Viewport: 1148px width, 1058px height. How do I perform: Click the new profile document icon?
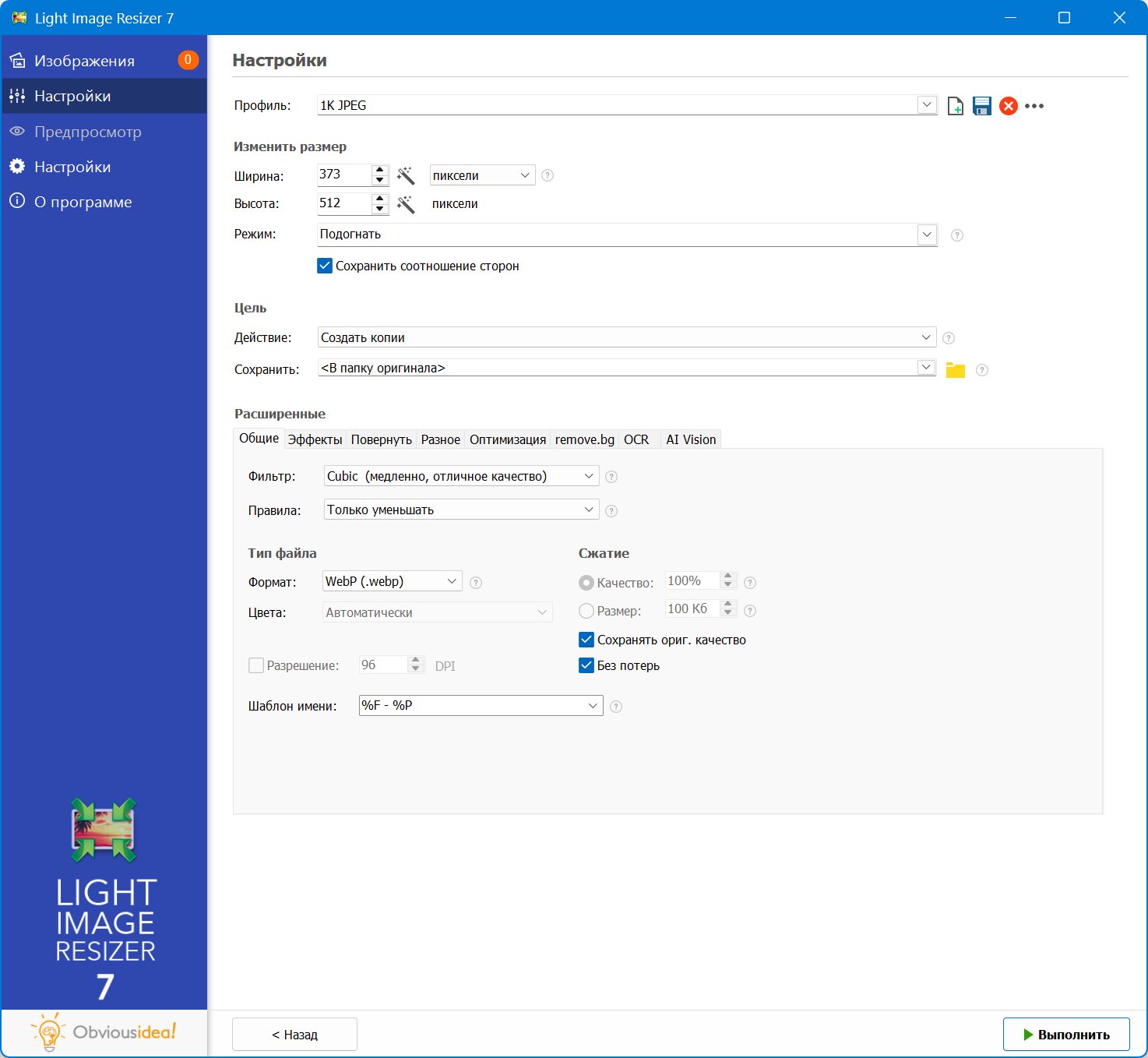point(955,106)
